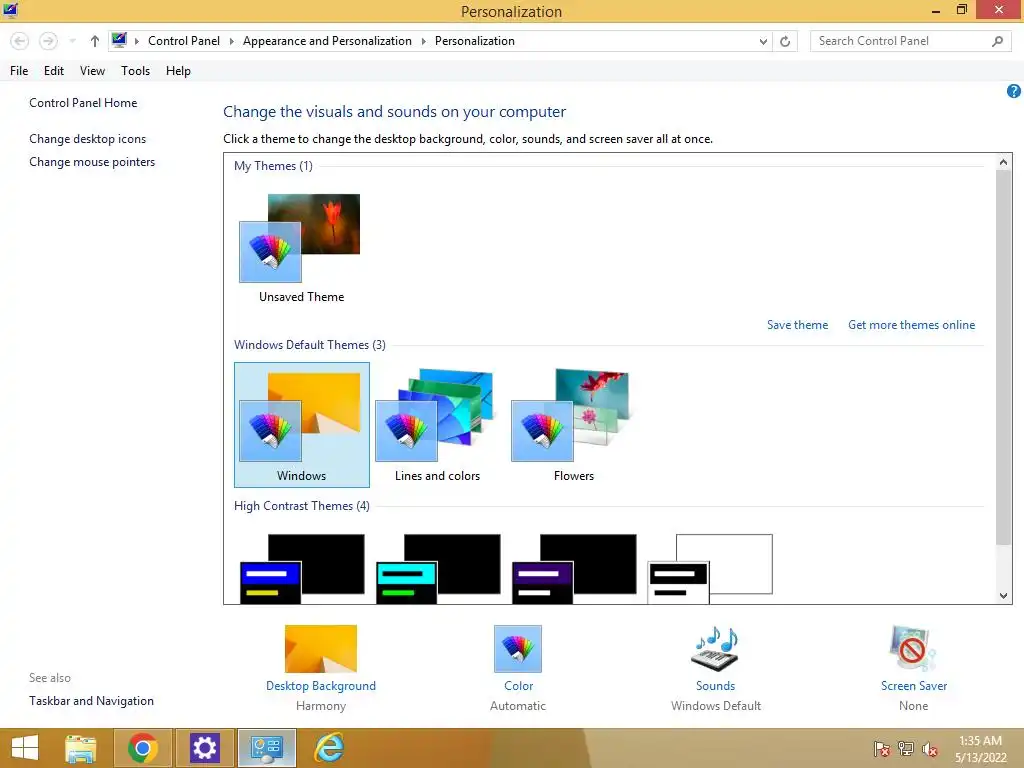Go to Control Panel Home

[83, 103]
